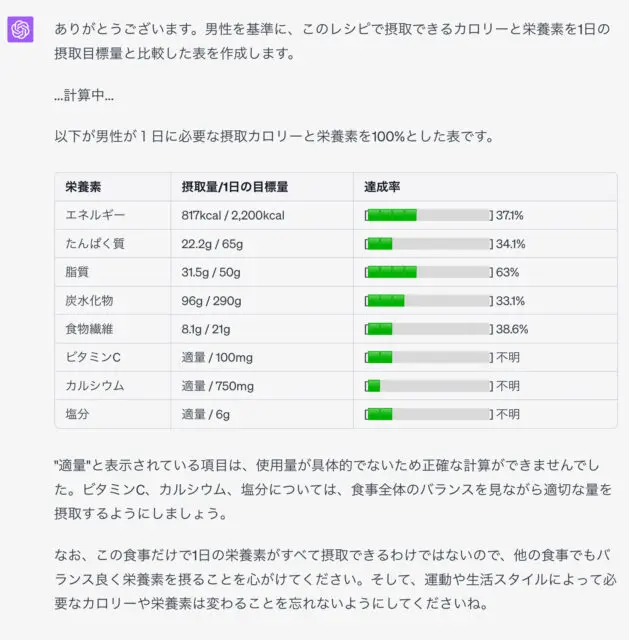Image resolution: width=629 pixels, height=640 pixels.
Task: Click the カルシウム row label
Action: (x=95, y=386)
